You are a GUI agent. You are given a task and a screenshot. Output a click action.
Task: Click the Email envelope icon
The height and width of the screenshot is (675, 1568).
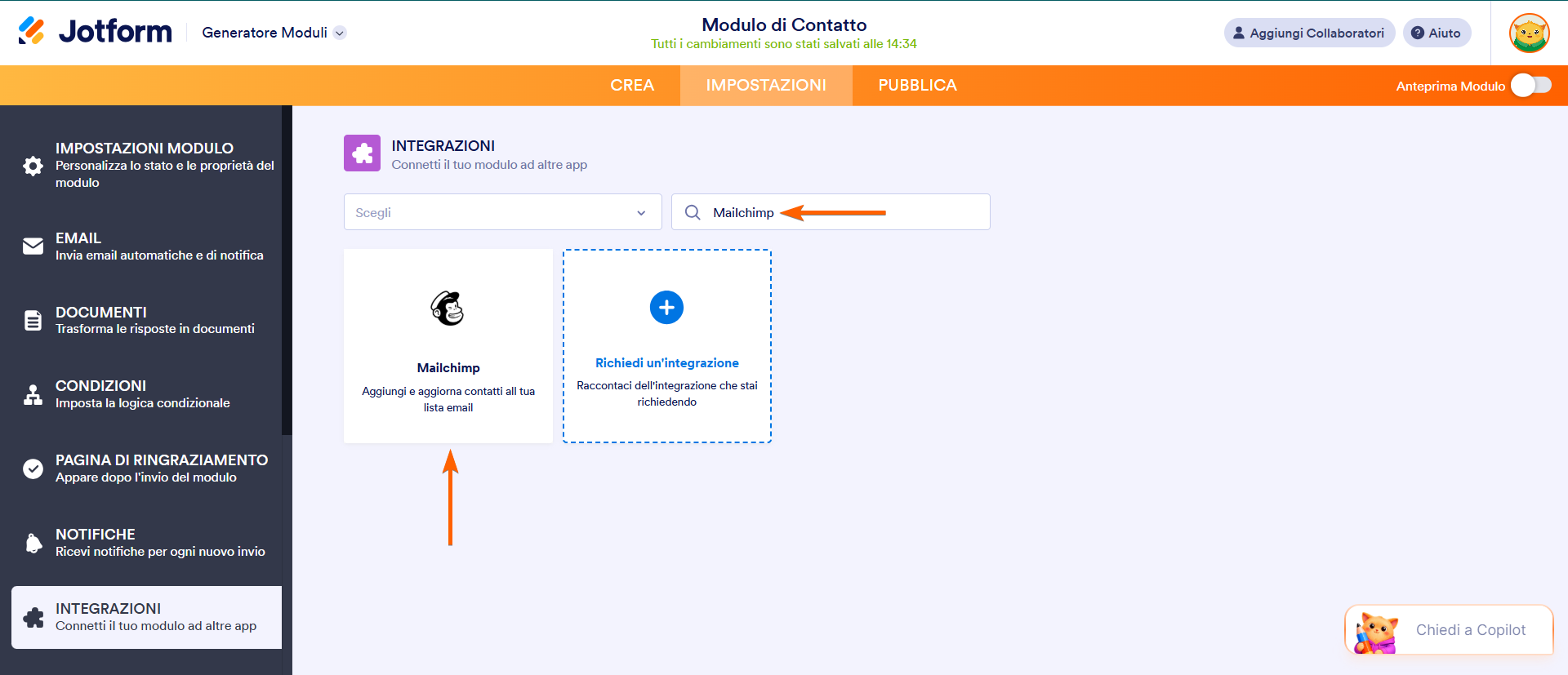(33, 246)
